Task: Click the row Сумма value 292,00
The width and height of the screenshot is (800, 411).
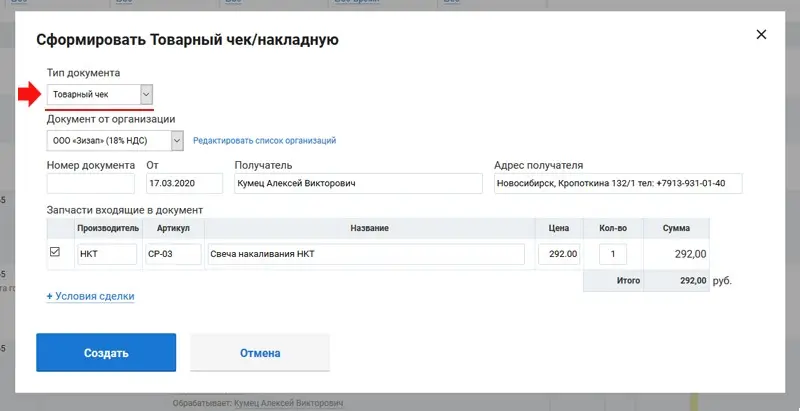Action: point(690,254)
